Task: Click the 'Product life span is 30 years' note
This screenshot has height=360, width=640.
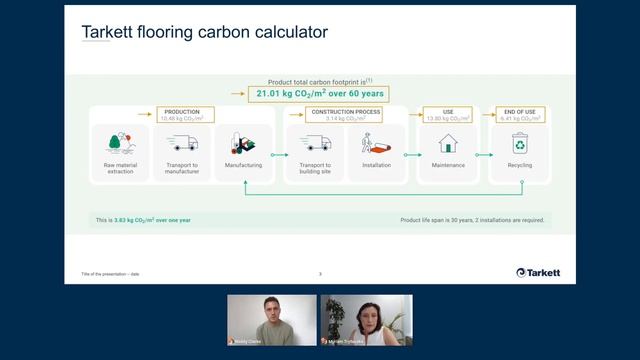Action: 472,220
